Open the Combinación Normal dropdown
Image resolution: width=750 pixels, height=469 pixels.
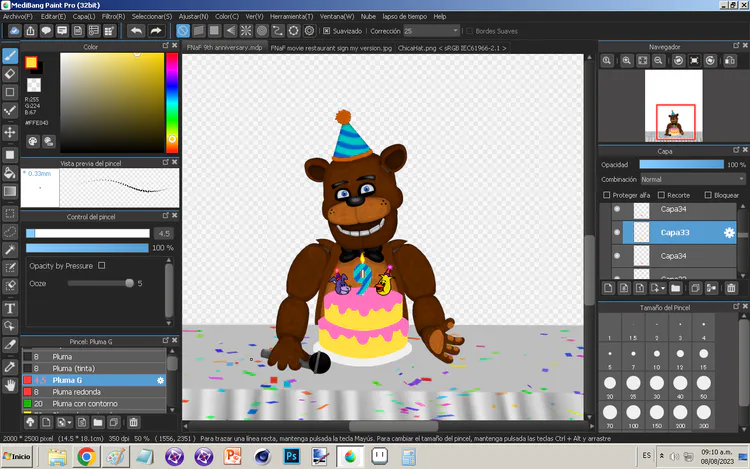(693, 179)
